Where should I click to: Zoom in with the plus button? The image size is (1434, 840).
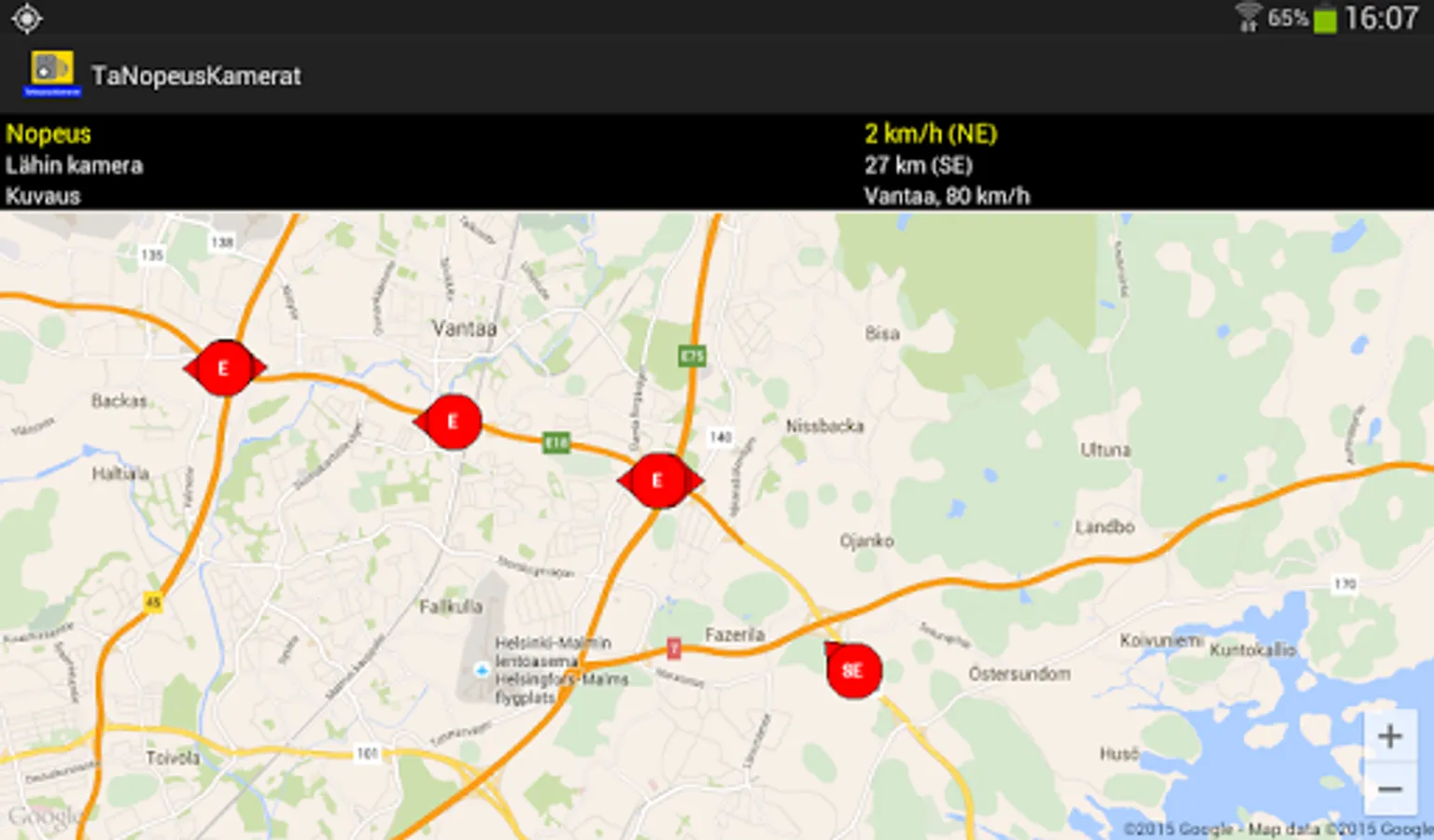pos(1389,736)
